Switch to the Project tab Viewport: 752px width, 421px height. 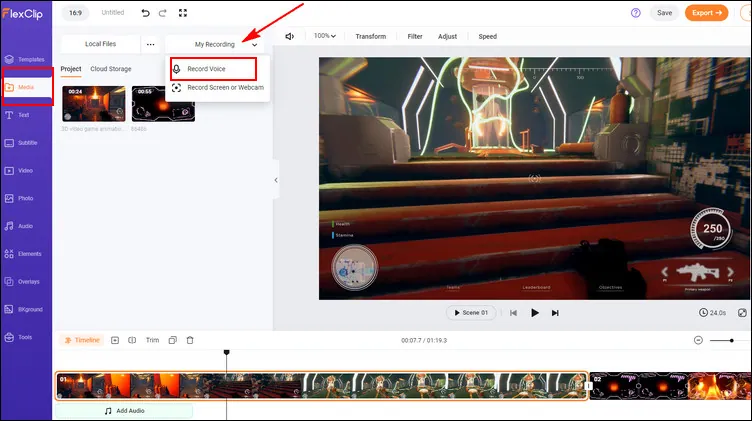70,69
